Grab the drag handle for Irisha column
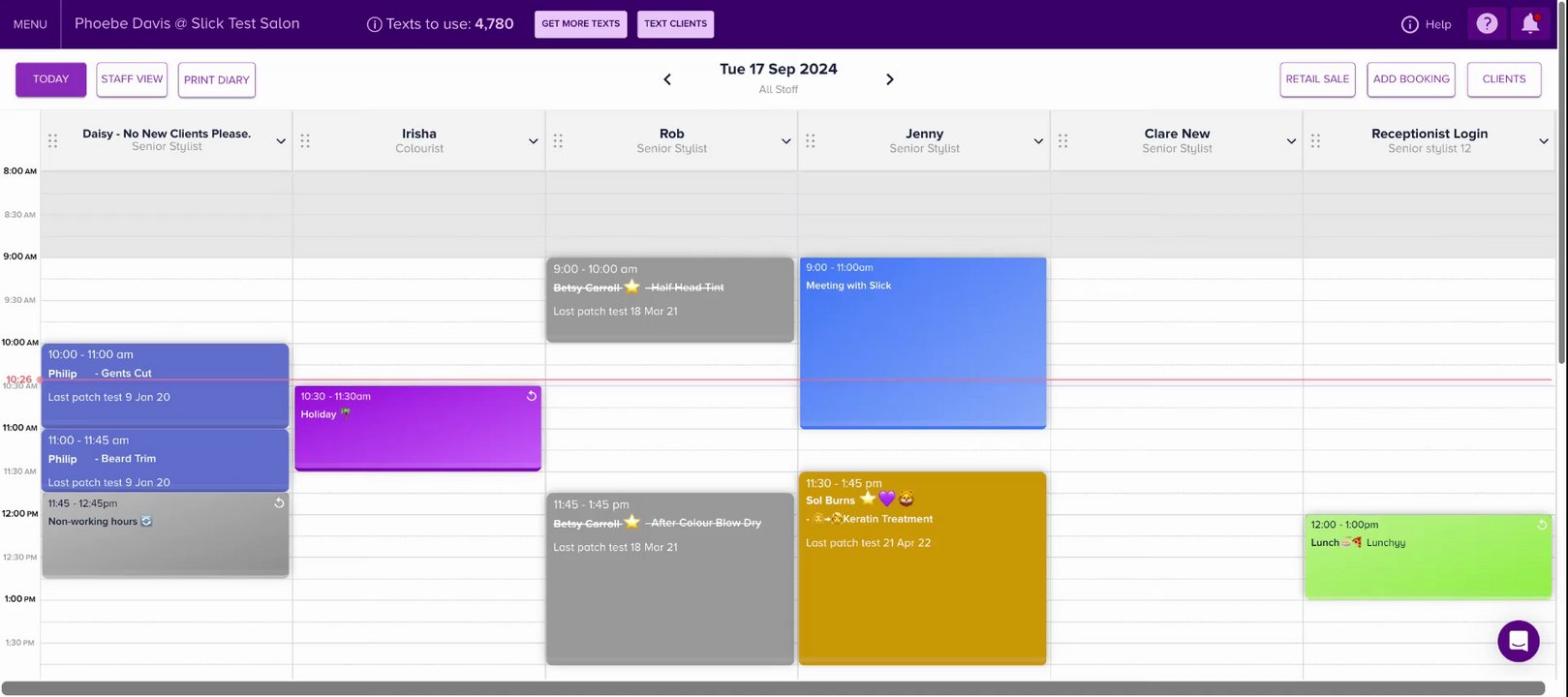The image size is (1568, 697). pyautogui.click(x=305, y=141)
